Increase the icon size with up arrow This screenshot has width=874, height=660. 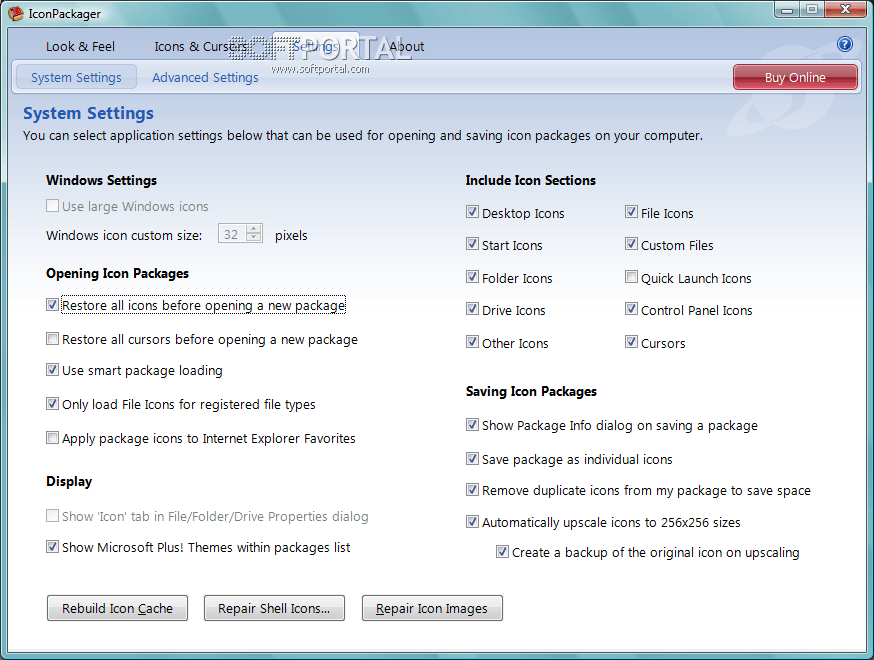pos(254,229)
